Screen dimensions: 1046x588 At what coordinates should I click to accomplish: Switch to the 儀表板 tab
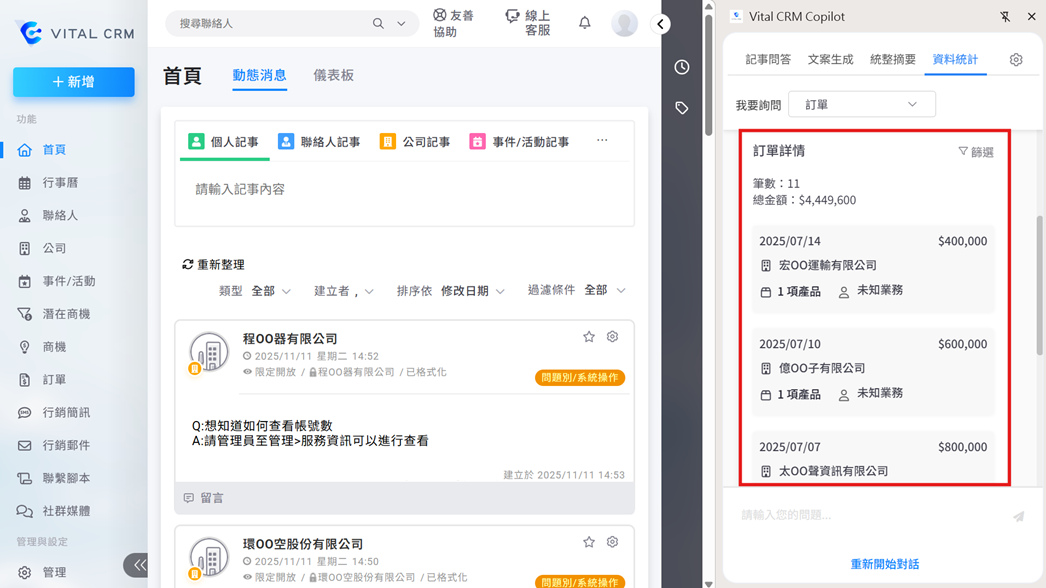coord(333,76)
